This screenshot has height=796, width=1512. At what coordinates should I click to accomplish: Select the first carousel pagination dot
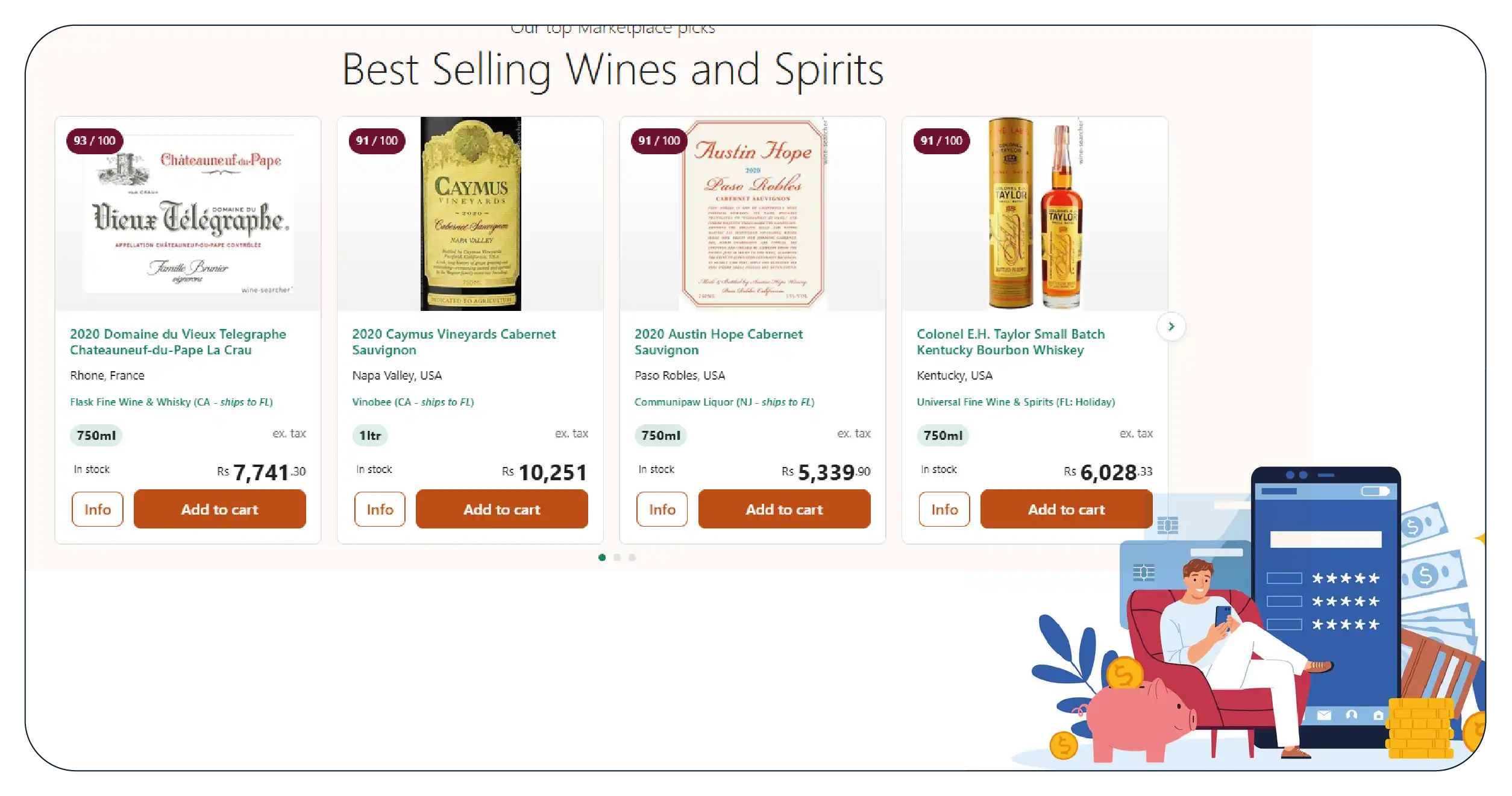coord(602,557)
